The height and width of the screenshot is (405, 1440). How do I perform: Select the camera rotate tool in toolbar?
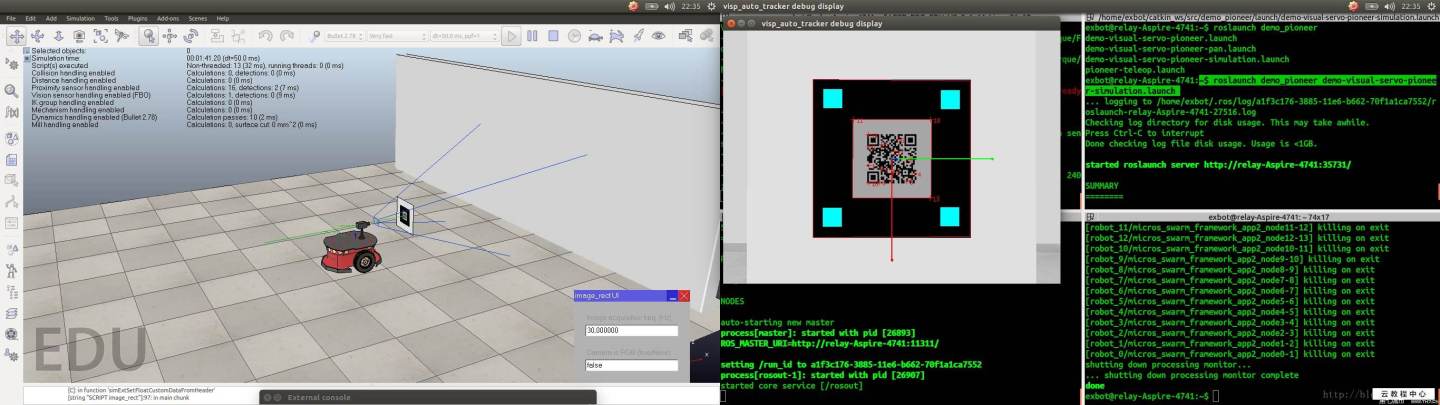coord(37,36)
